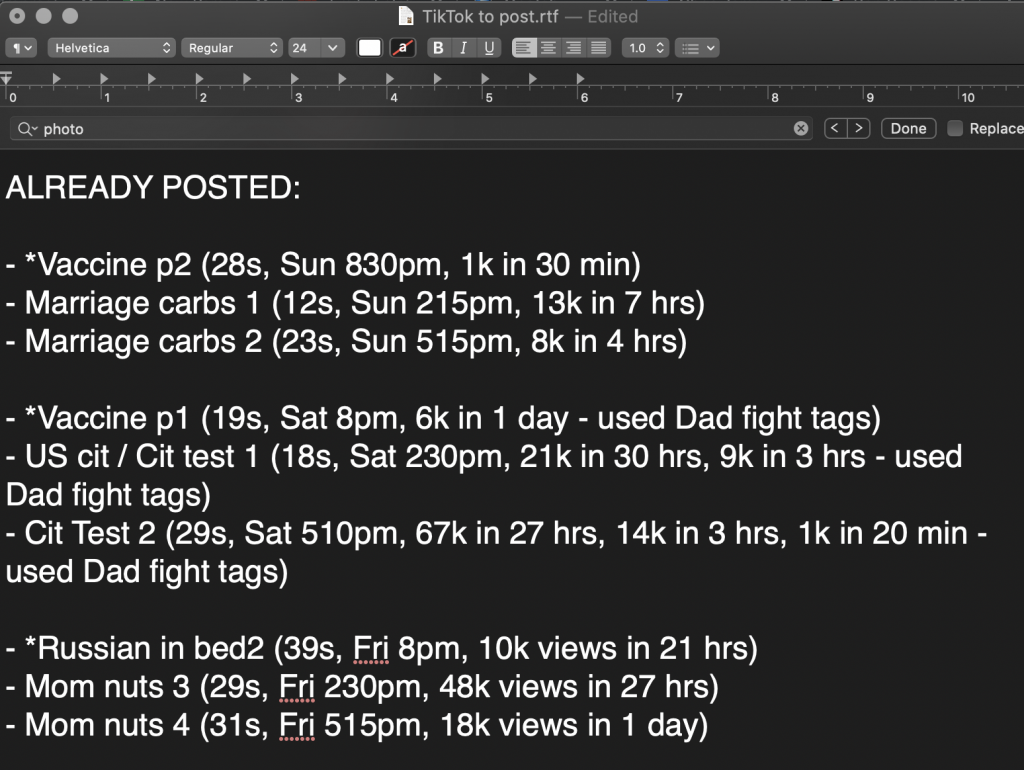Align text to the left

pos(524,48)
